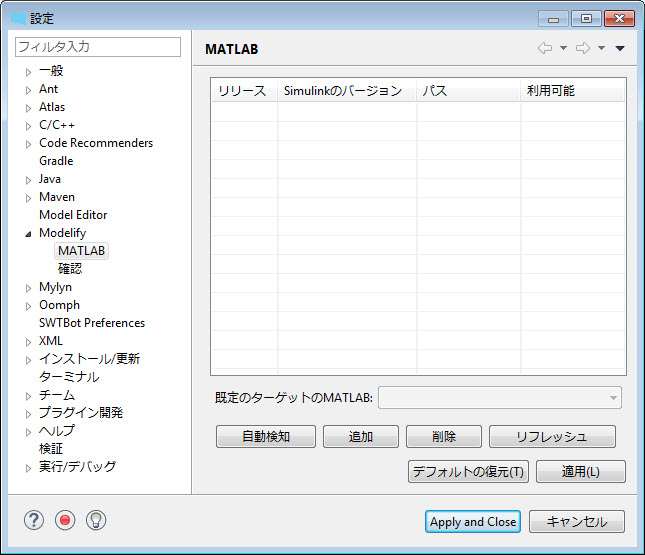645x555 pixels.
Task: Select the Model Editor tree item
Action: click(x=73, y=215)
